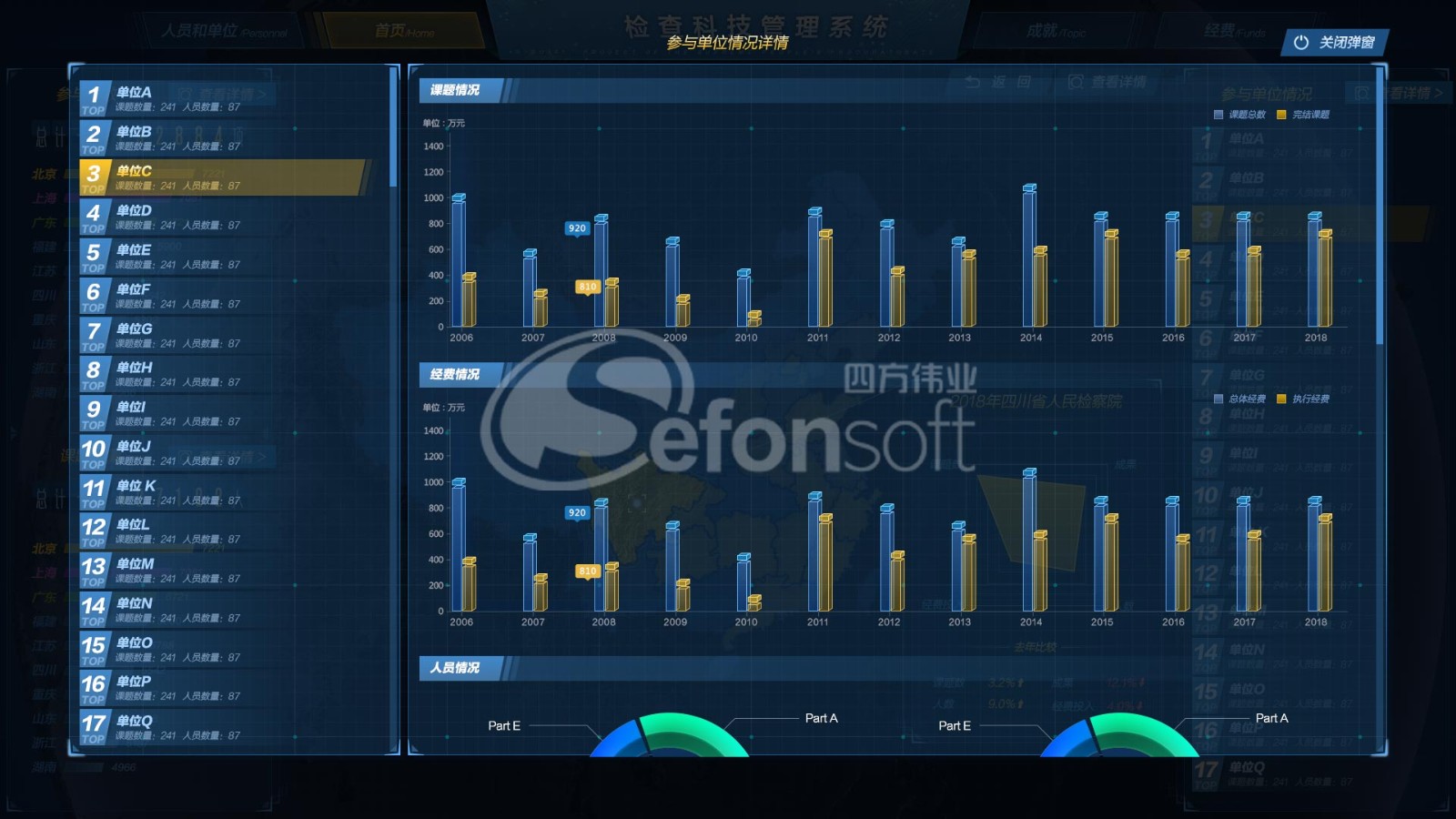Image resolution: width=1456 pixels, height=819 pixels.
Task: Toggle the 总体经费 legend series
Action: click(x=1239, y=399)
